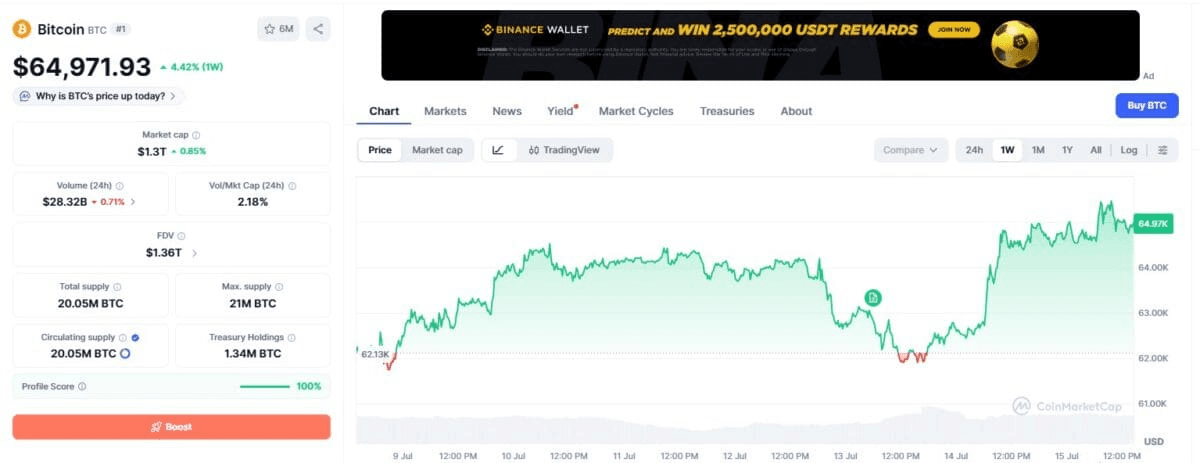Toggle the Log scale option

click(x=1128, y=150)
